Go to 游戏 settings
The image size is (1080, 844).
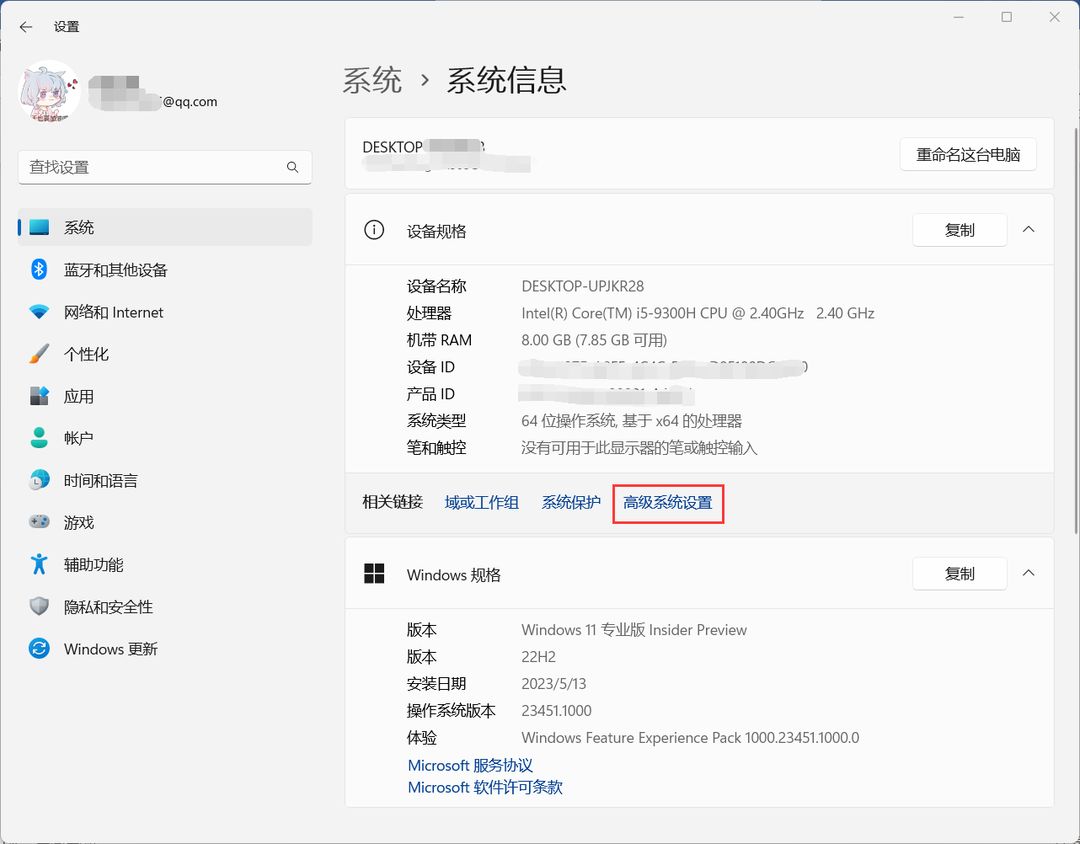(x=165, y=522)
